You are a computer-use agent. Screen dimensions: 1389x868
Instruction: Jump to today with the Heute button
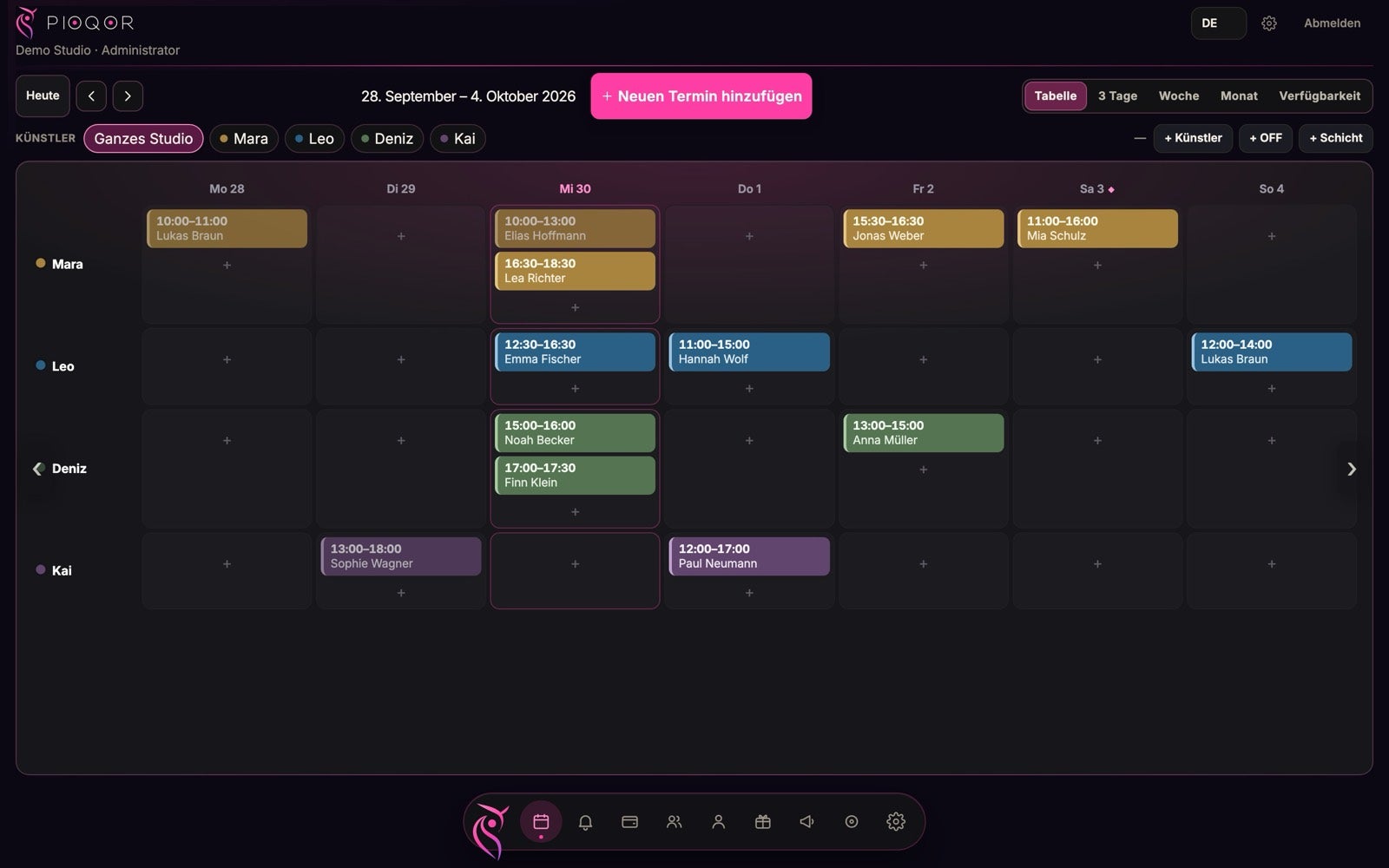coord(43,96)
